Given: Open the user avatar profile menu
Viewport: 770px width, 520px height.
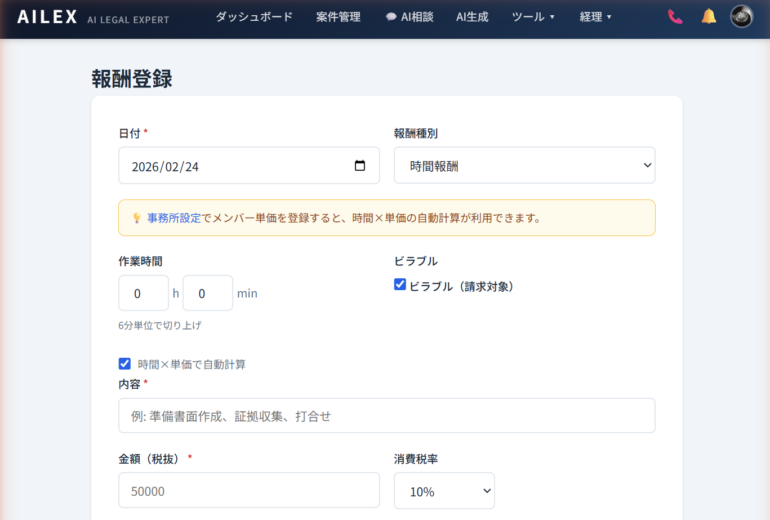Looking at the screenshot, I should tap(741, 17).
